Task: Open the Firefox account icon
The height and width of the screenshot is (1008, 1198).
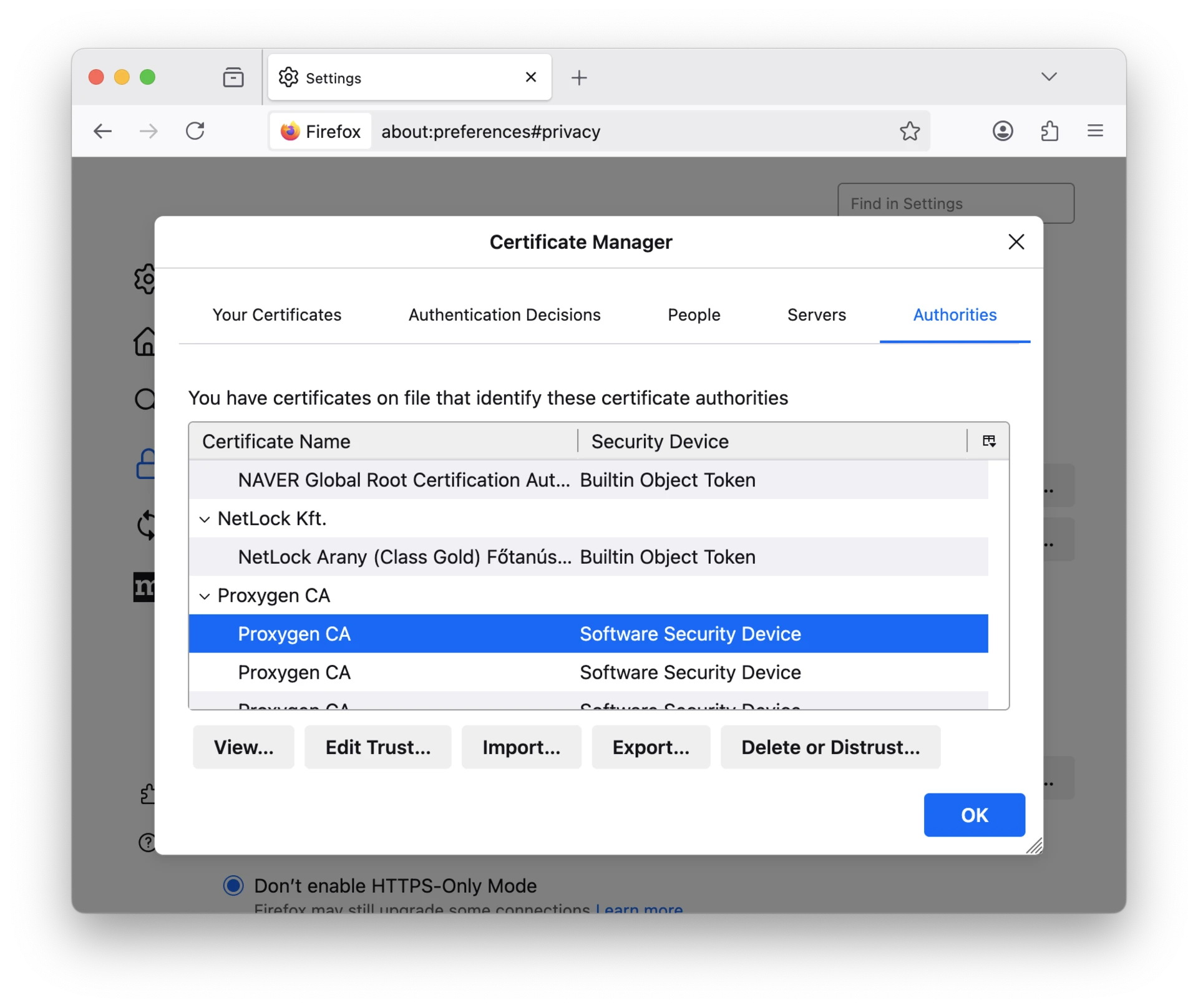Action: (x=1002, y=131)
